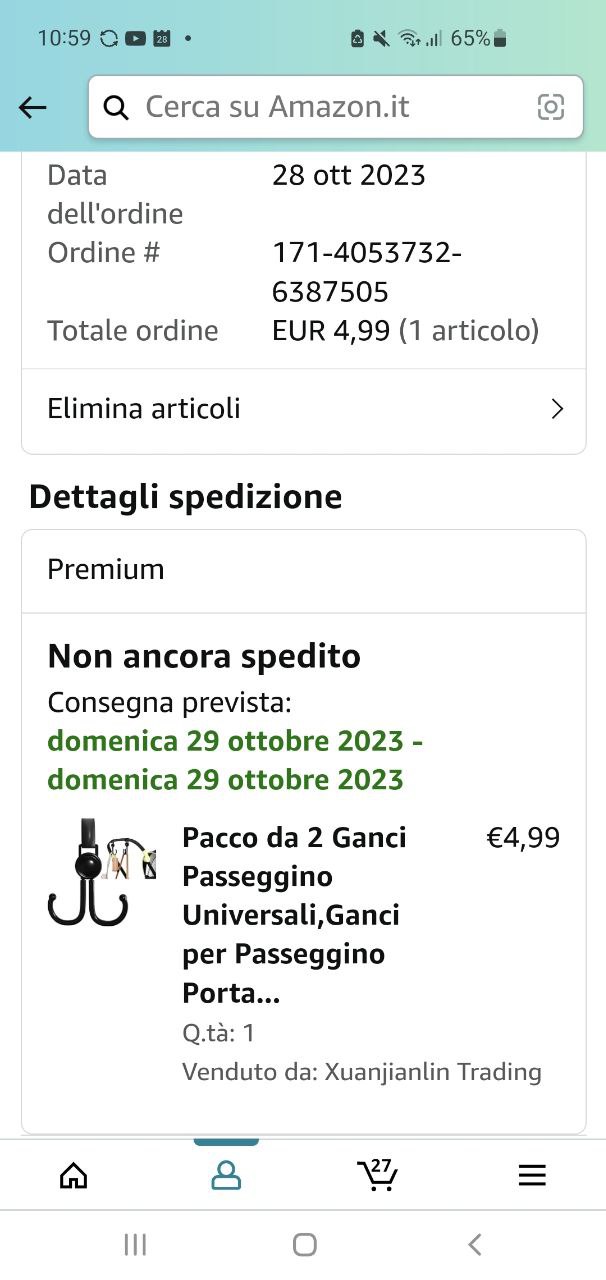This screenshot has width=606, height=1280.
Task: Go to Amazon home tab
Action: [x=74, y=1175]
